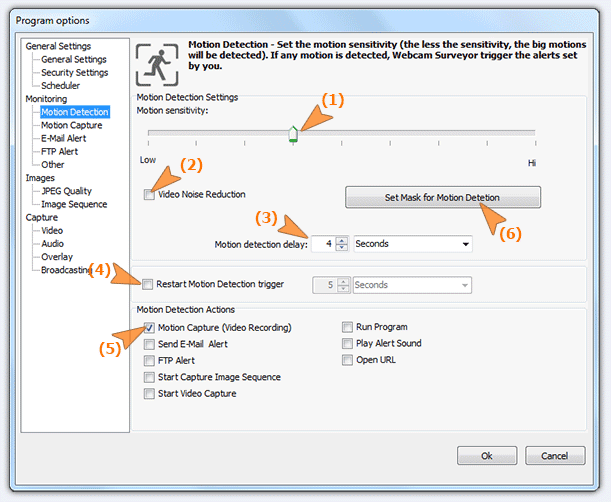Enable Video Noise Reduction checkbox

(x=149, y=194)
